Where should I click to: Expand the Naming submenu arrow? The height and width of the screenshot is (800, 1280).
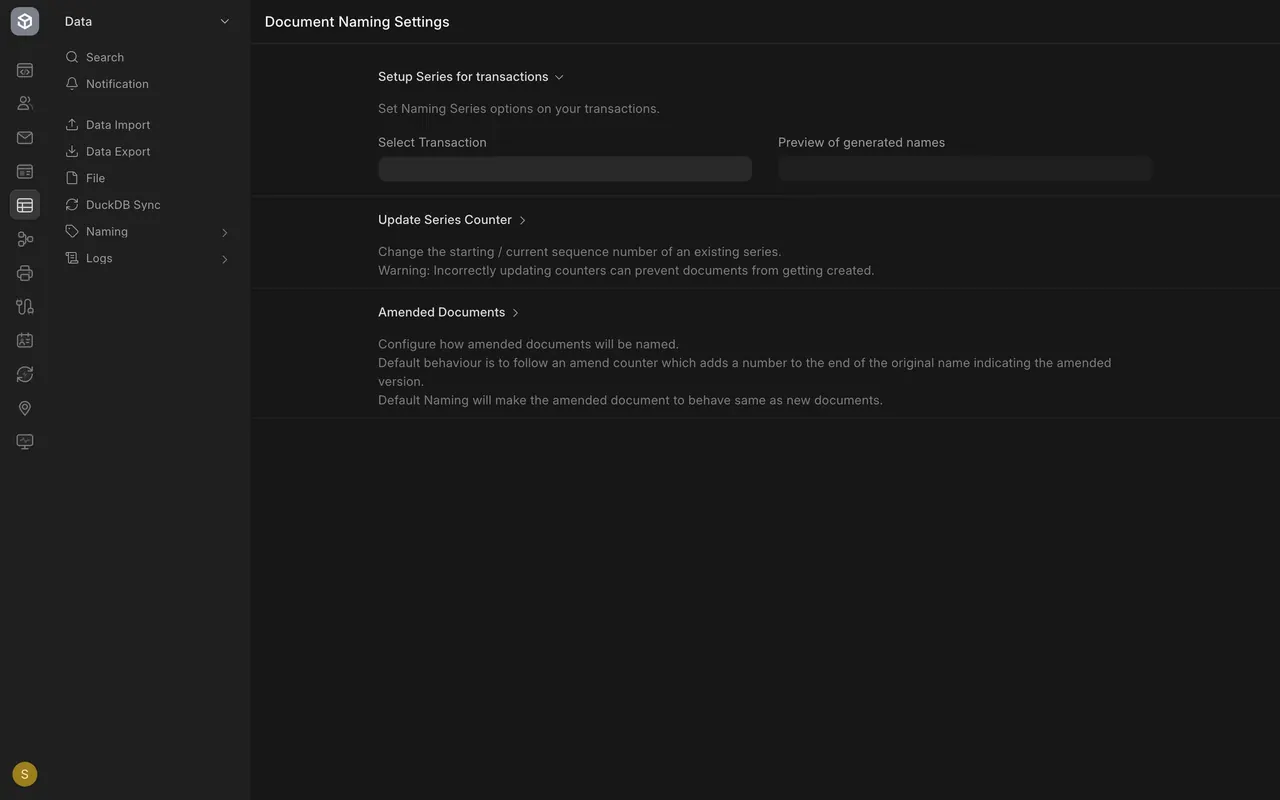coord(225,232)
